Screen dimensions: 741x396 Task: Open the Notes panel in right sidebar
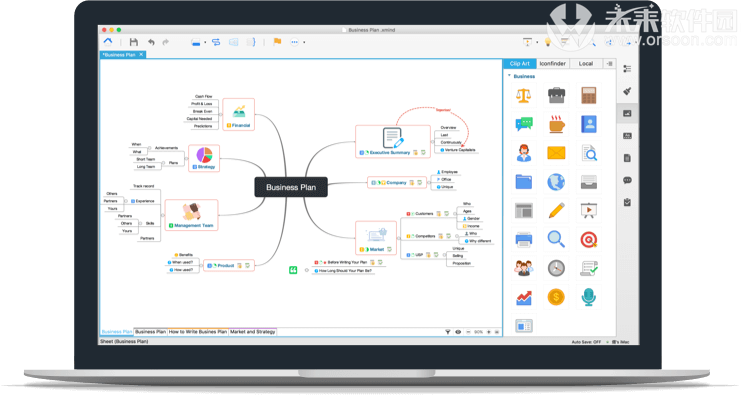(627, 158)
